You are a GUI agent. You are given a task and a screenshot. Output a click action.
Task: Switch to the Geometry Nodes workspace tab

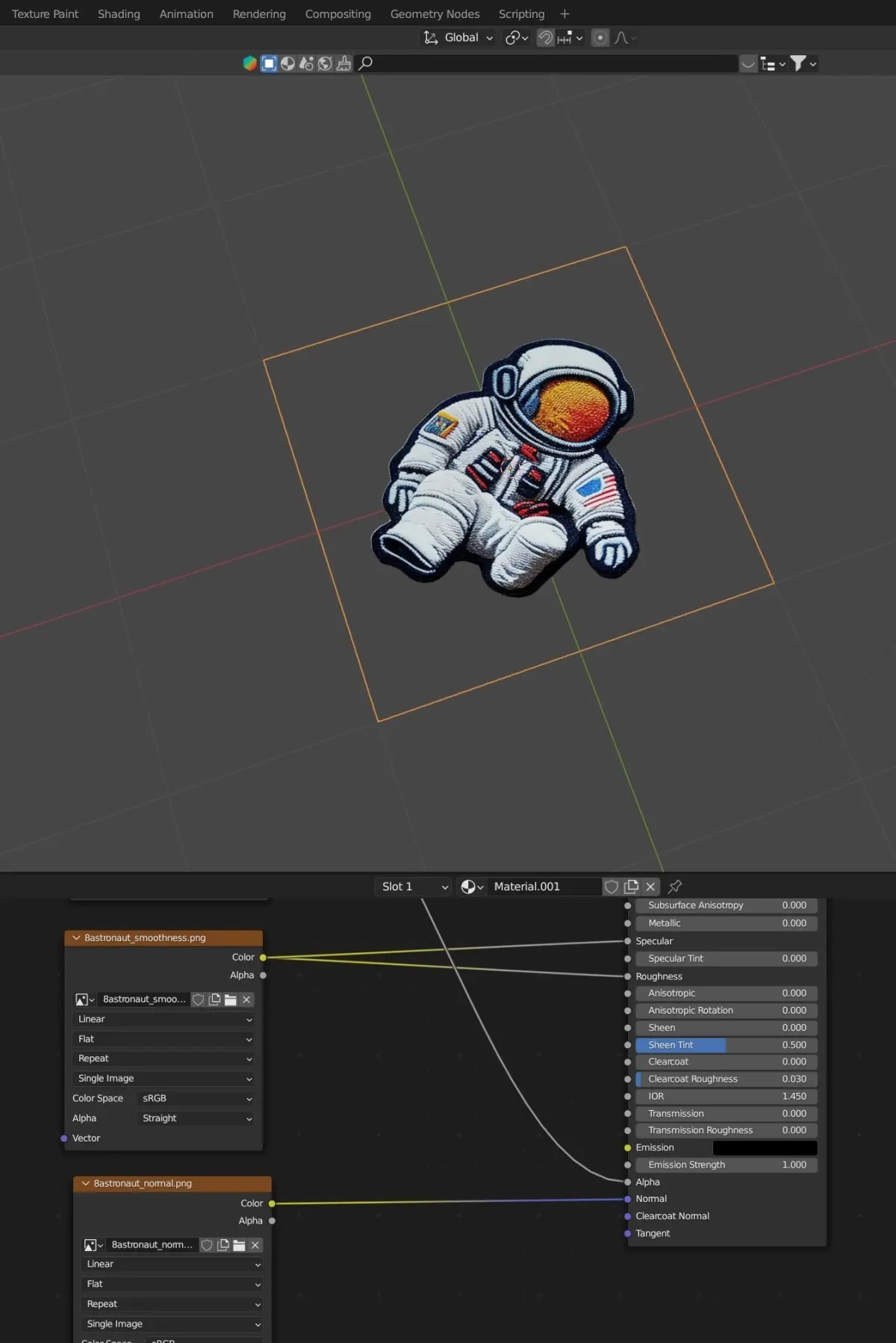(435, 14)
